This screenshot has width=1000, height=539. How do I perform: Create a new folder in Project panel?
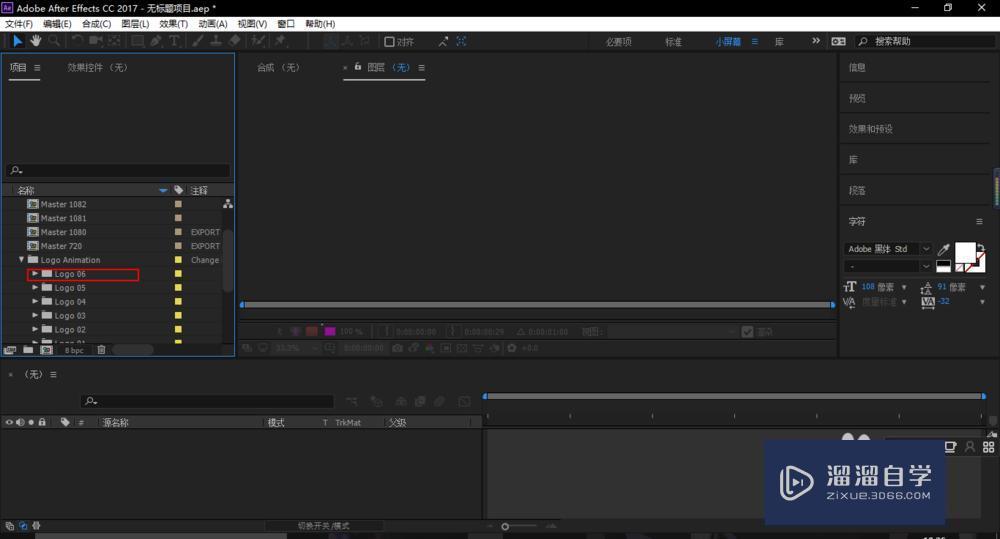click(x=28, y=350)
